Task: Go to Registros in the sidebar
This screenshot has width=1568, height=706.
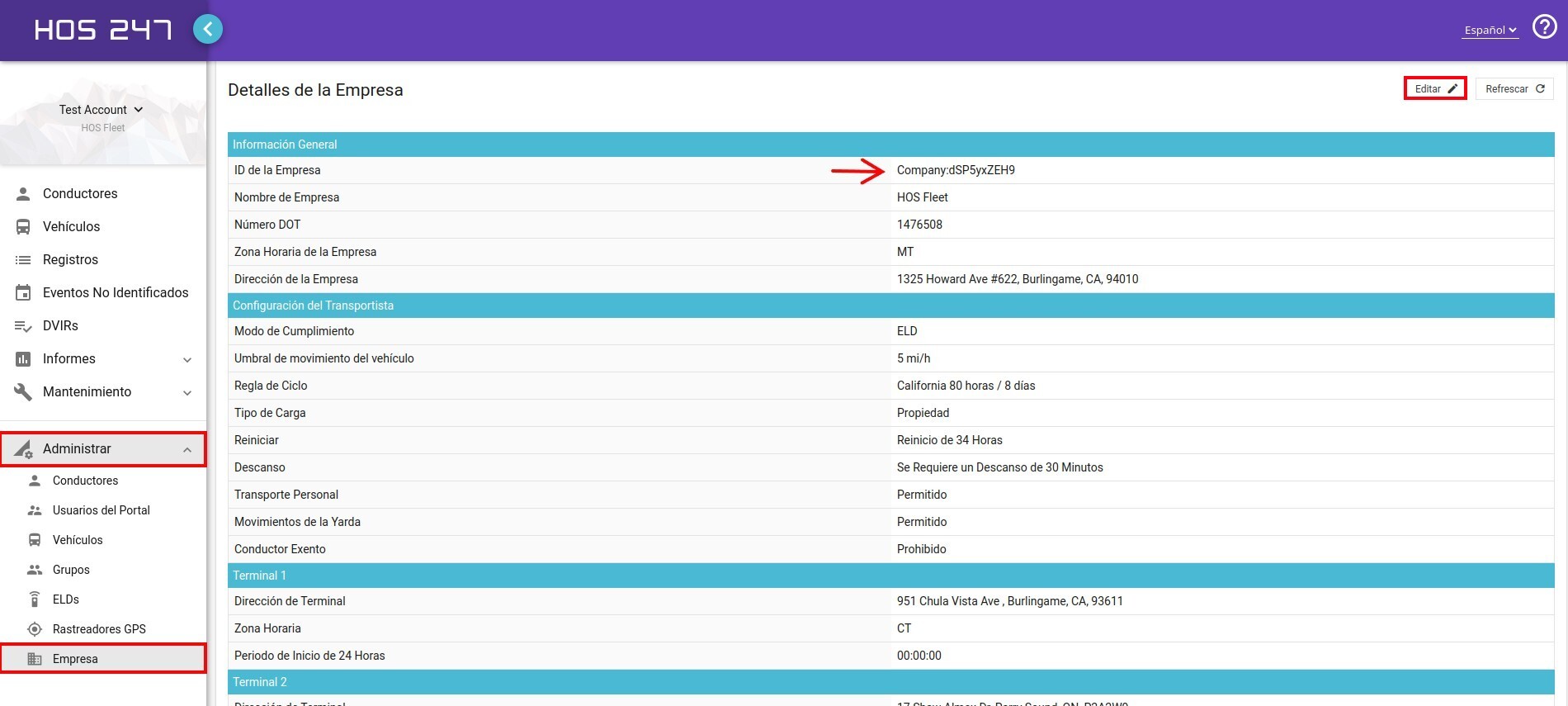Action: coord(70,260)
